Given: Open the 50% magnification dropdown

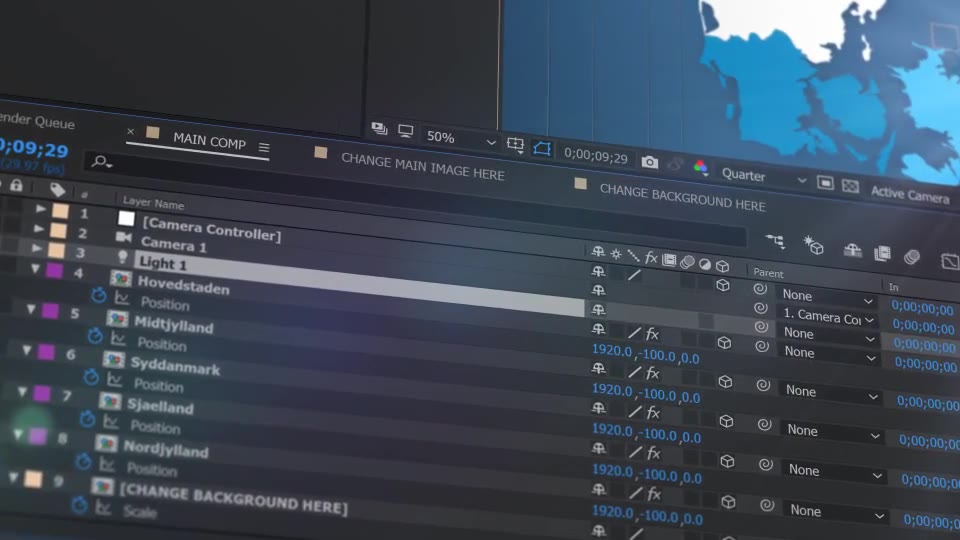Looking at the screenshot, I should click(x=461, y=139).
